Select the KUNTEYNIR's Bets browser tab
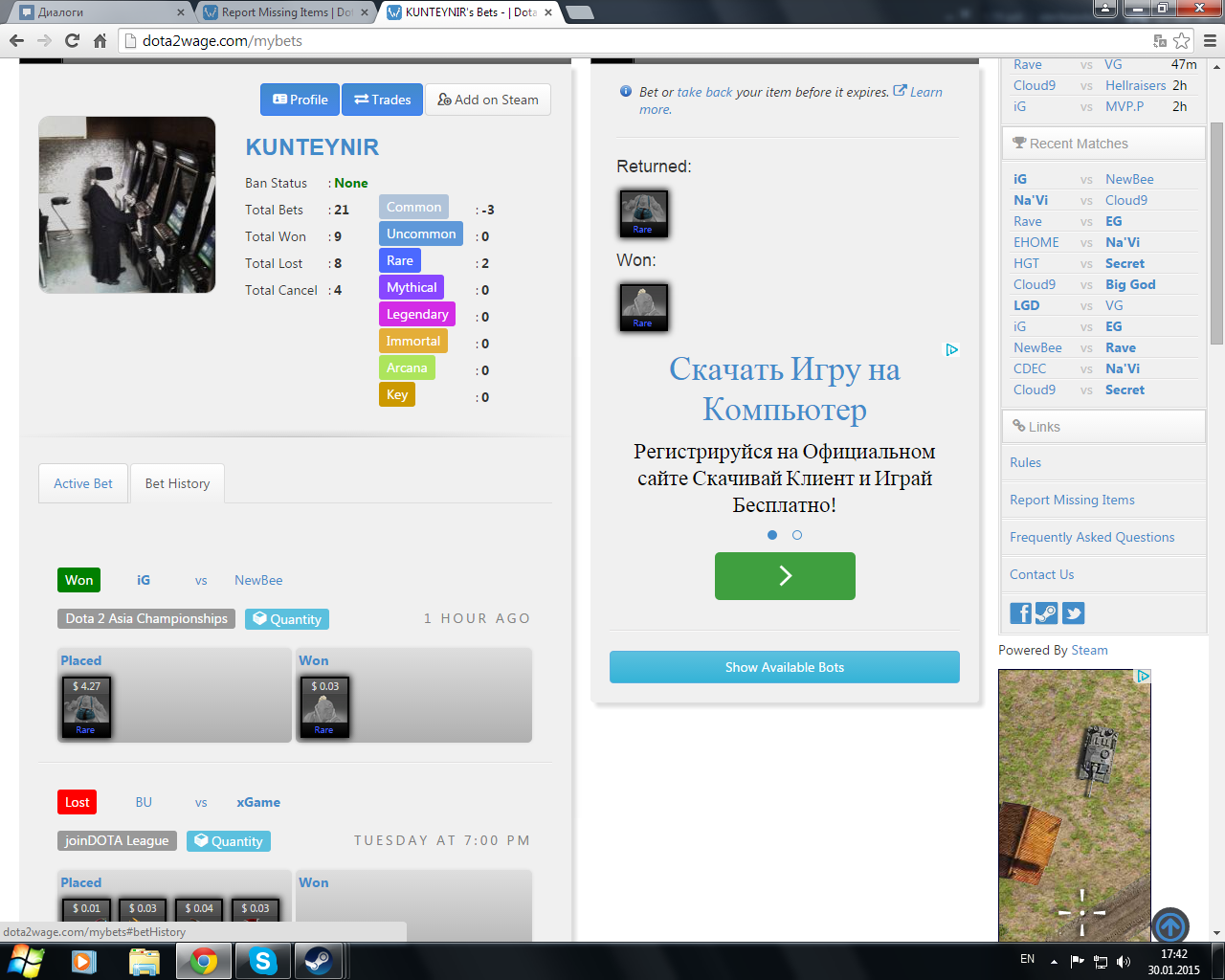The height and width of the screenshot is (980, 1225). (x=469, y=12)
